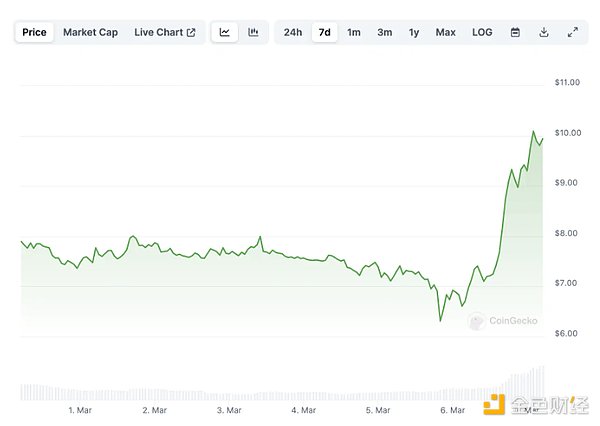600x426 pixels.
Task: Click the $10.00 price axis label
Action: click(x=567, y=133)
